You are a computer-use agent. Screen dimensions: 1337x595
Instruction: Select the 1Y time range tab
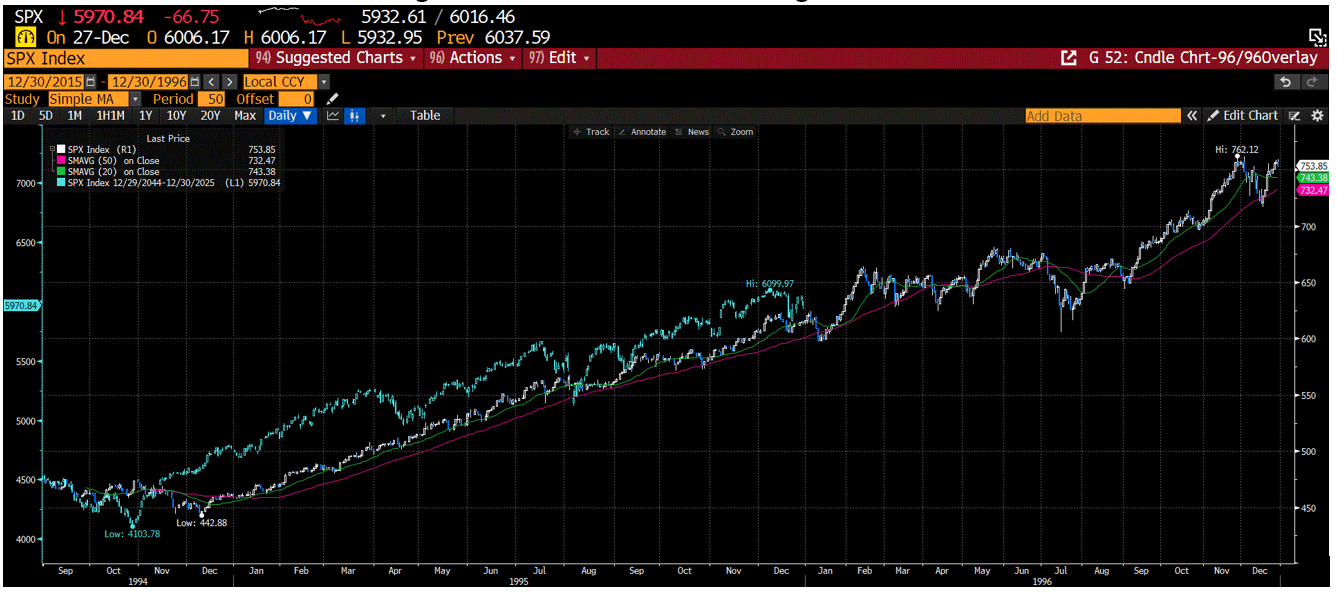click(148, 116)
